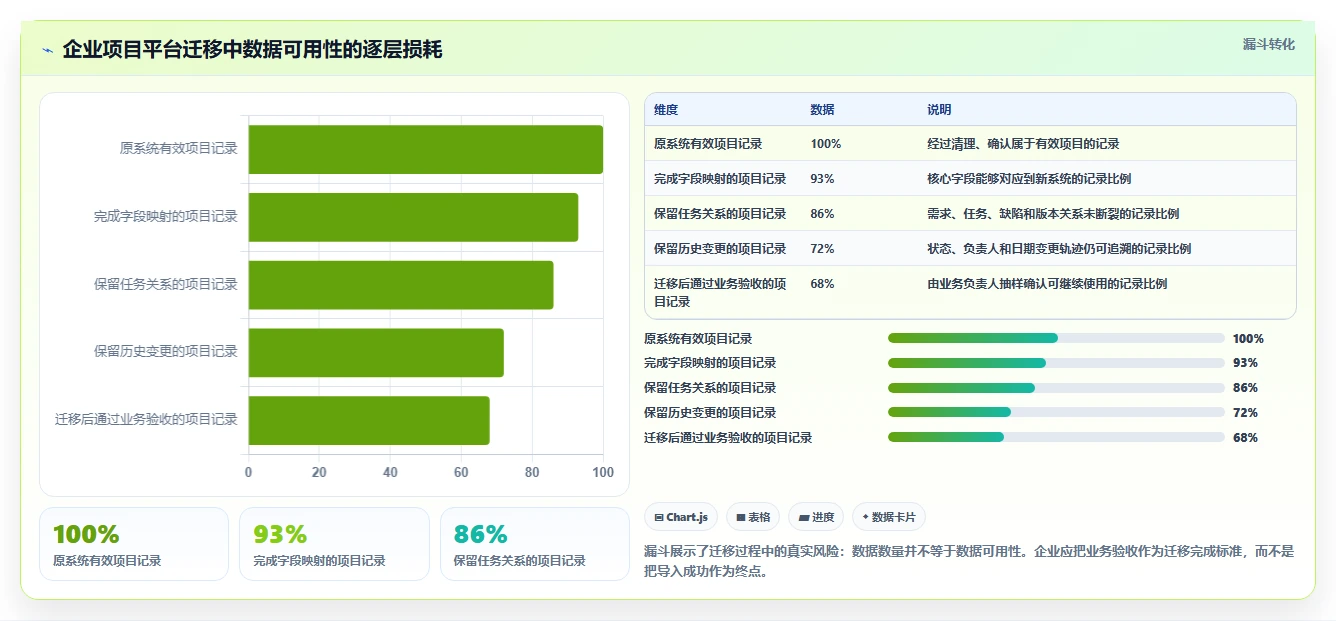Click the 迁移后通过业务验收的项目记录 chart bar

pos(369,420)
